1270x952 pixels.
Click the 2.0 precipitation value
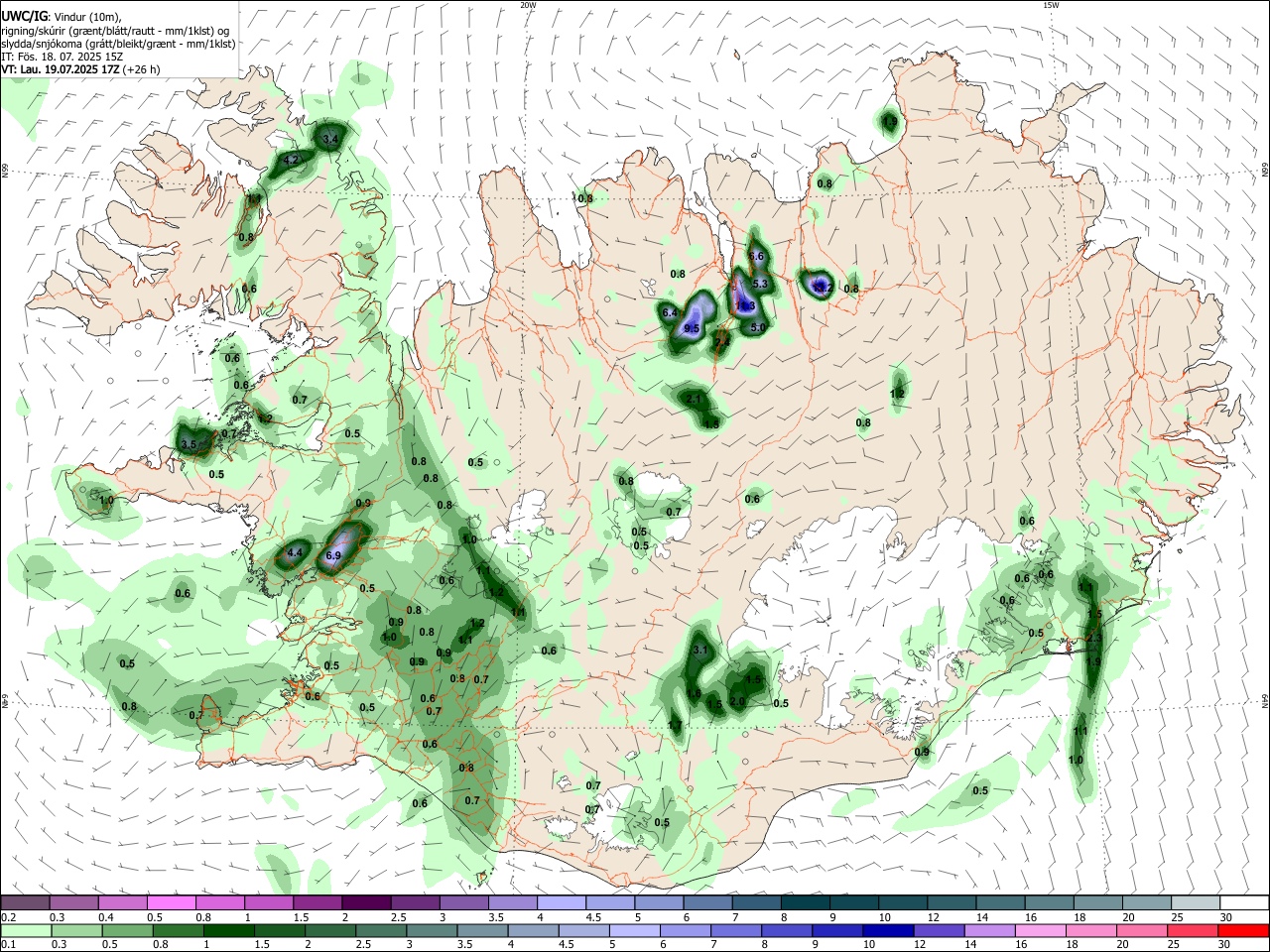(736, 701)
